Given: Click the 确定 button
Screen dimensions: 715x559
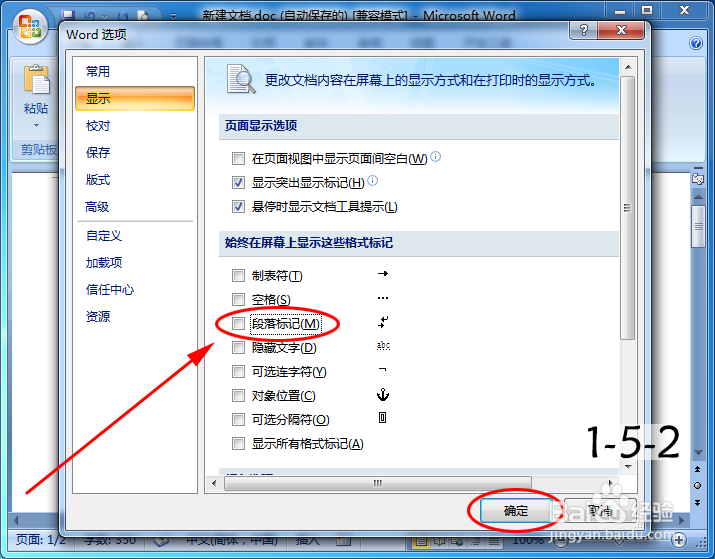Looking at the screenshot, I should [x=516, y=511].
